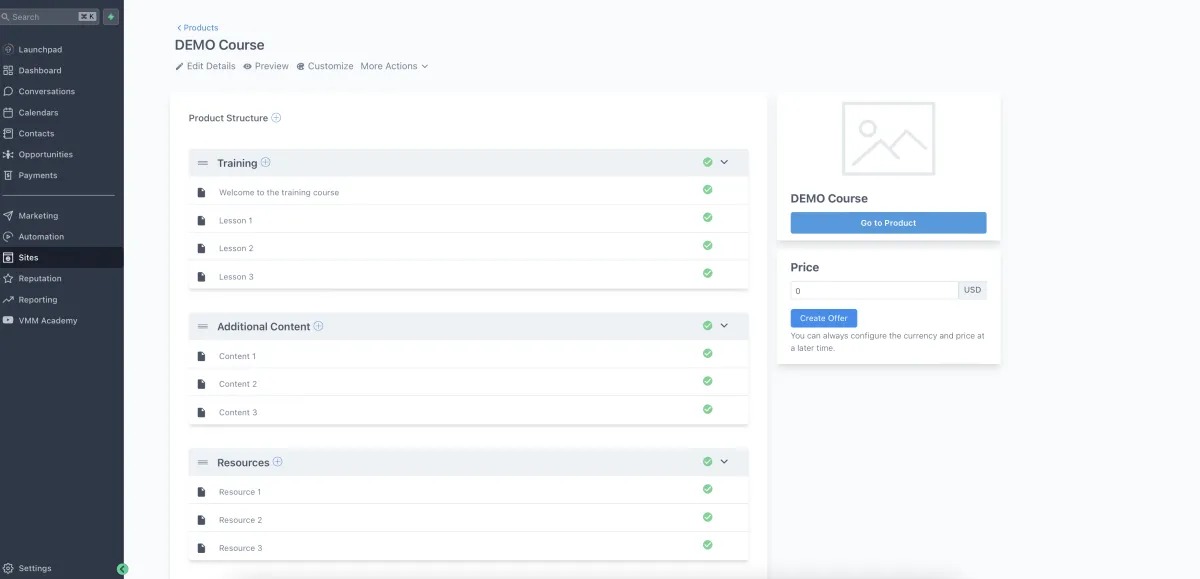
Task: Click the green quick-action icon beside Search
Action: click(111, 17)
